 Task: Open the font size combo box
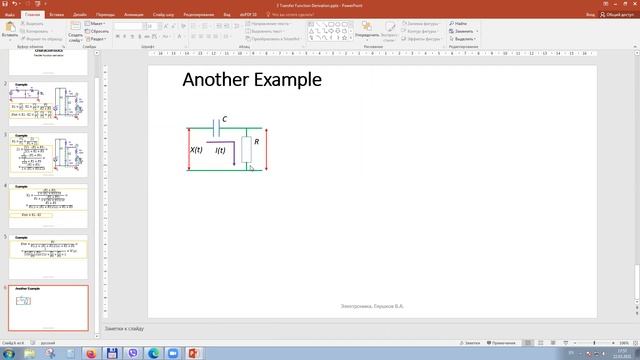click(153, 26)
